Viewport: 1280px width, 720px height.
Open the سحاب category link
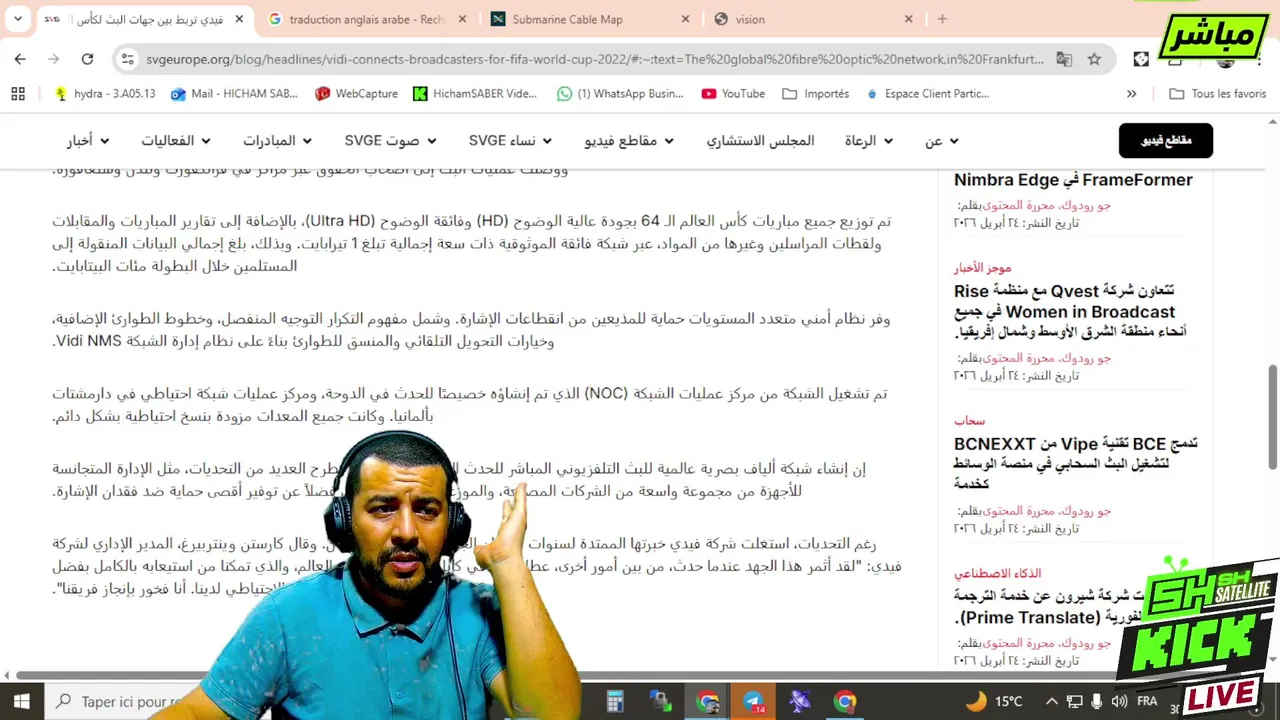(x=970, y=421)
